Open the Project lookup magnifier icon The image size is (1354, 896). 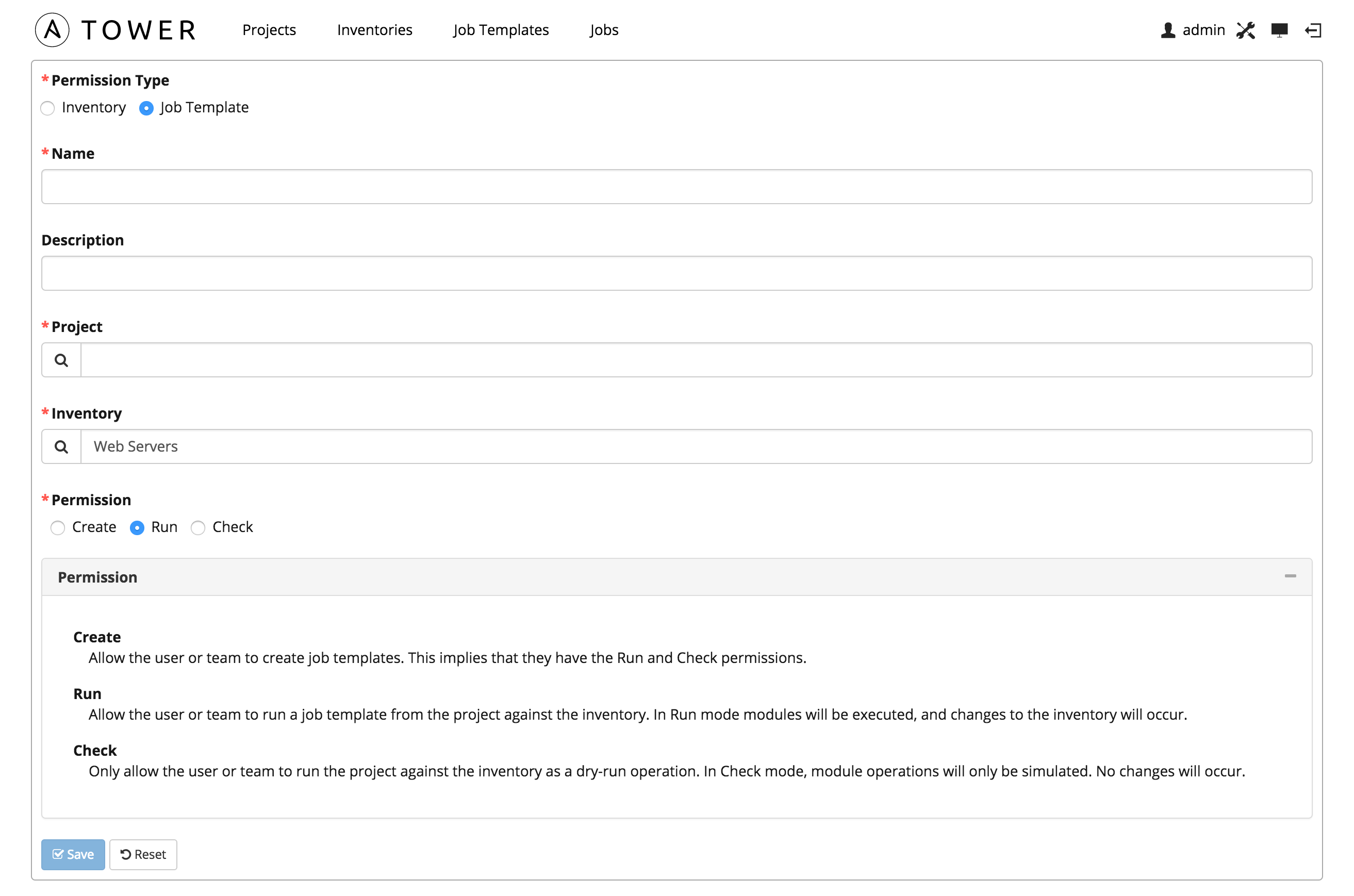coord(61,360)
